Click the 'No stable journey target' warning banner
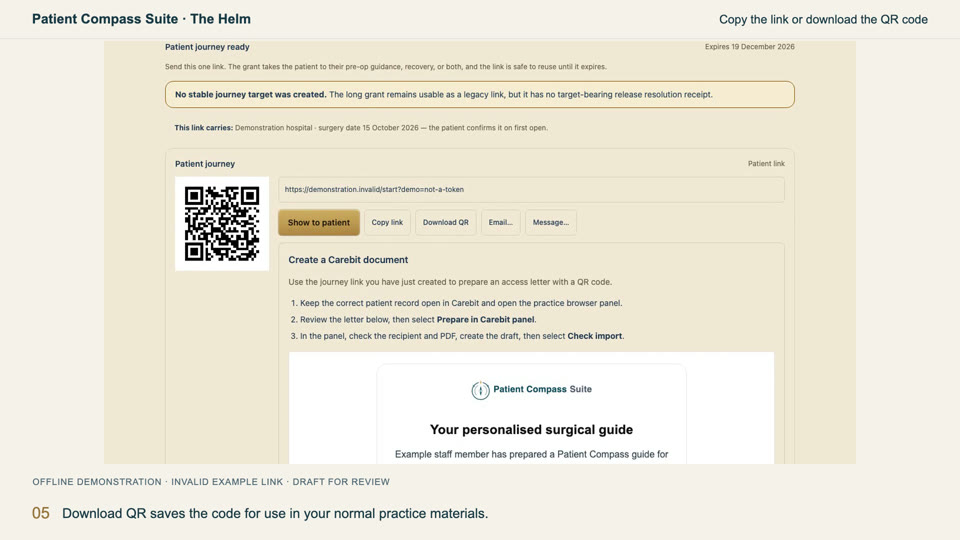The width and height of the screenshot is (960, 540). pyautogui.click(x=479, y=94)
